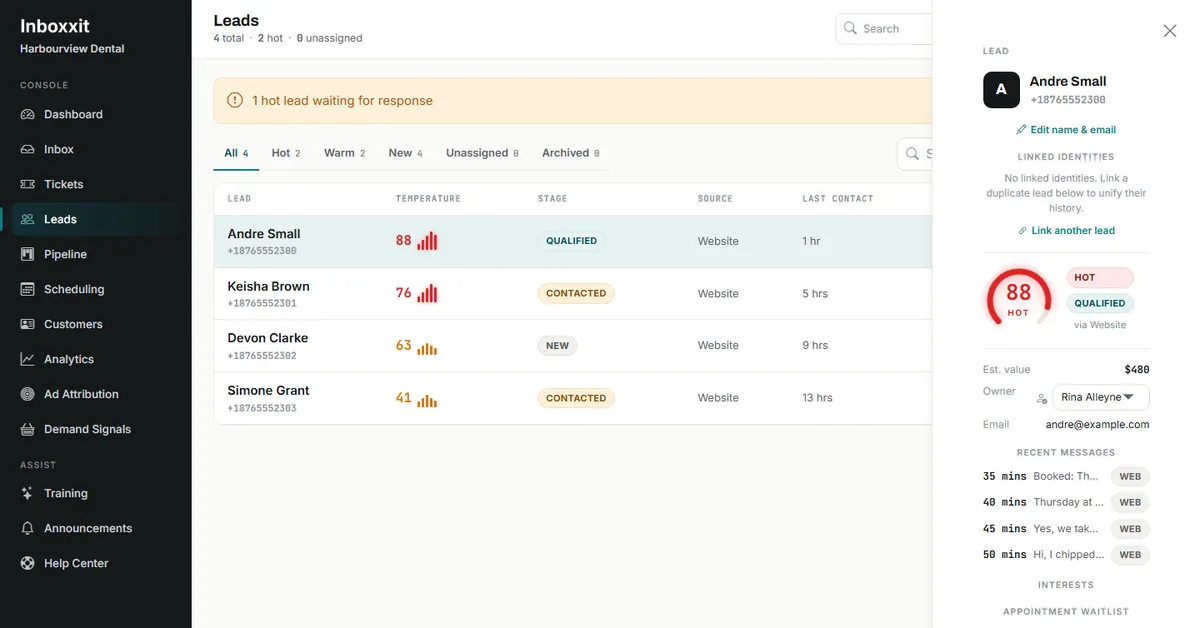Click CONTACTED badge in Keisha Brown row

[x=576, y=293]
